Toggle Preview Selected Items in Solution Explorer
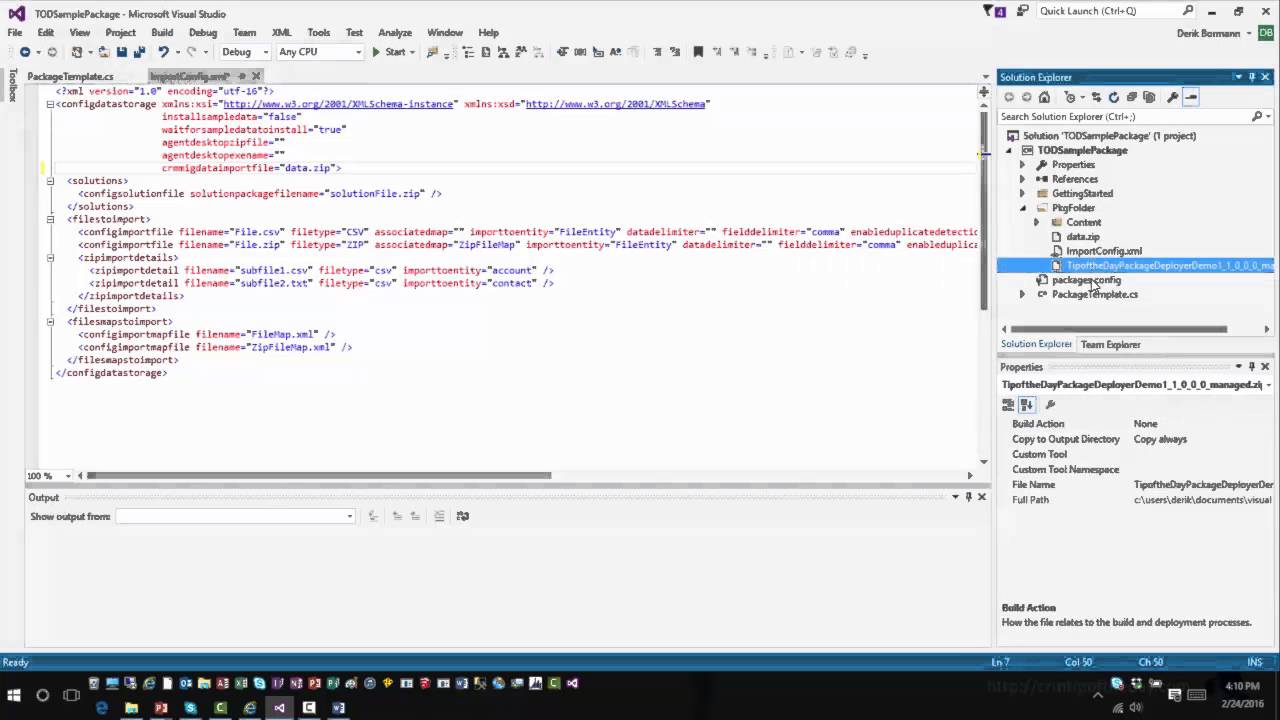This screenshot has height=720, width=1280. point(1190,97)
